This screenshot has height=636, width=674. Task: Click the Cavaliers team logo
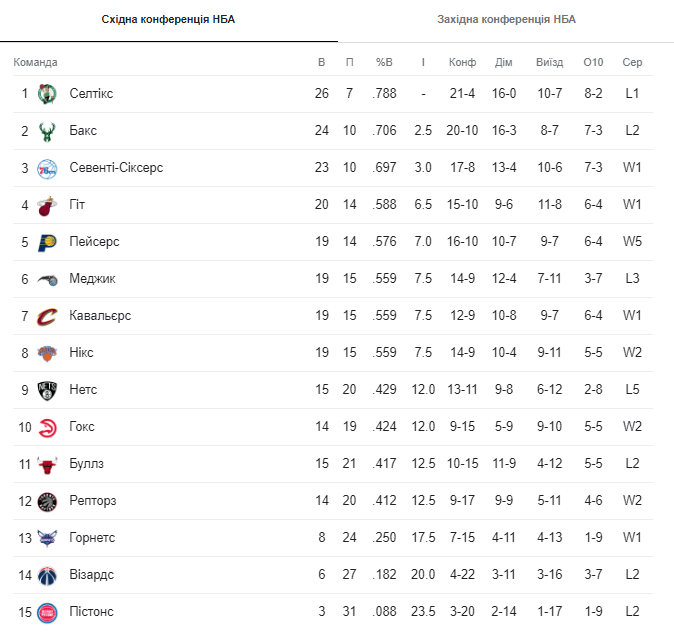tap(47, 316)
